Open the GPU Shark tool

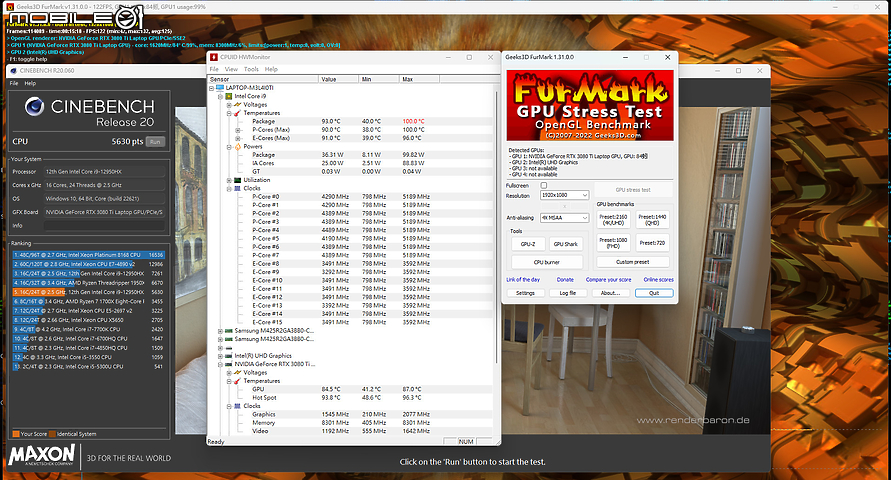(565, 244)
